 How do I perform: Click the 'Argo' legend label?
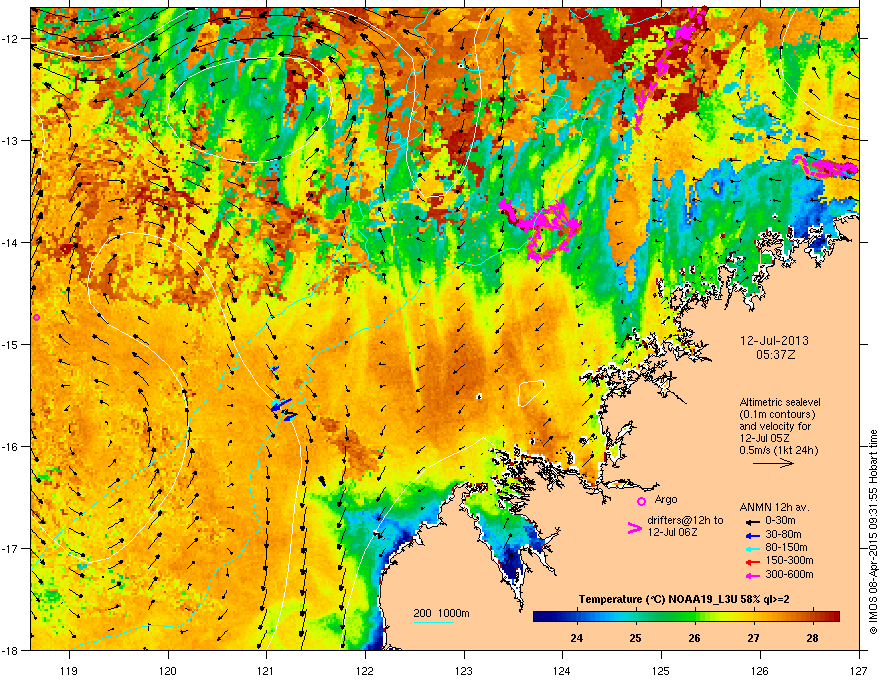666,499
